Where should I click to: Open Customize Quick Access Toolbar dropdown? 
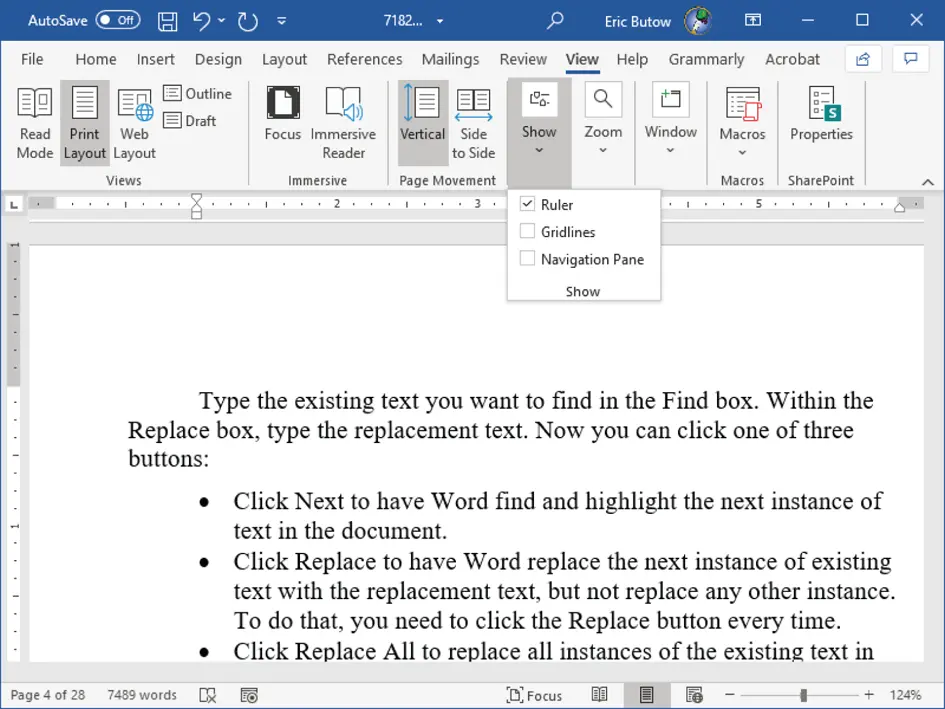(x=281, y=21)
